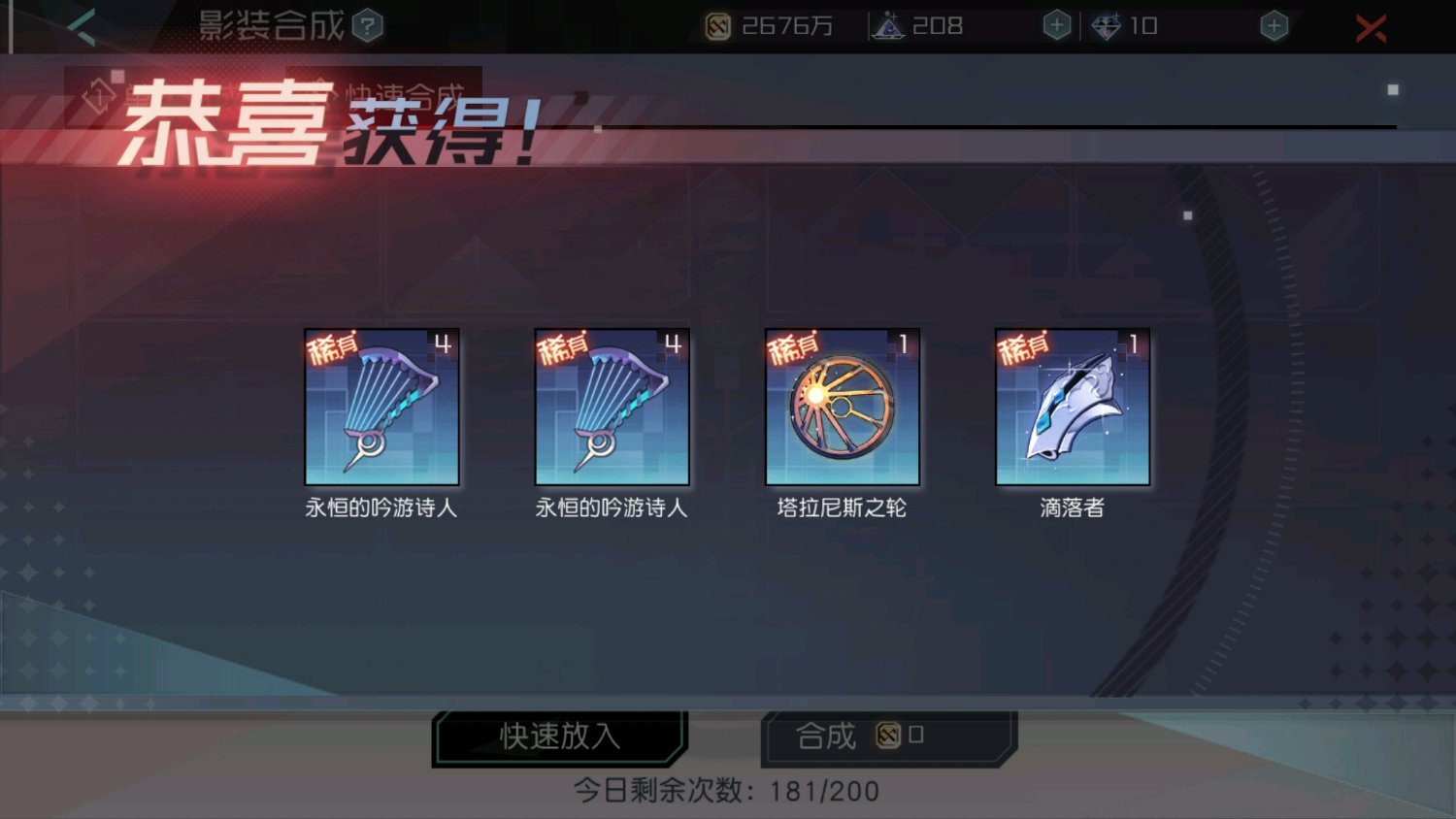Select the first 永恒的吟游诗人 harp item
The width and height of the screenshot is (1456, 819).
(x=381, y=407)
